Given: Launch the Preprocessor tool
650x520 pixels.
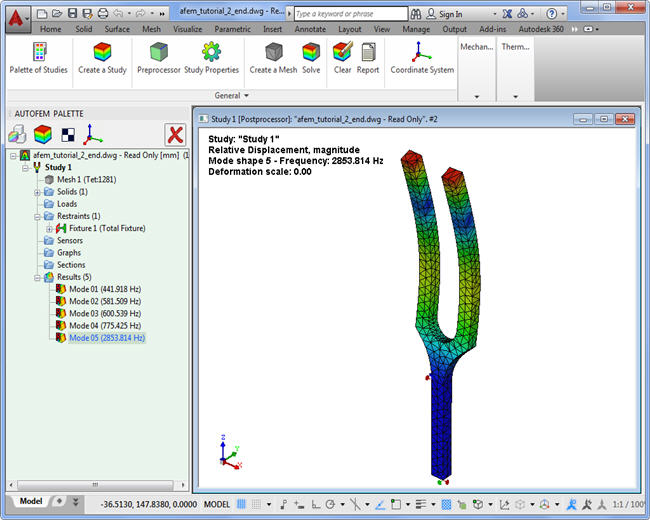Looking at the screenshot, I should click(158, 59).
